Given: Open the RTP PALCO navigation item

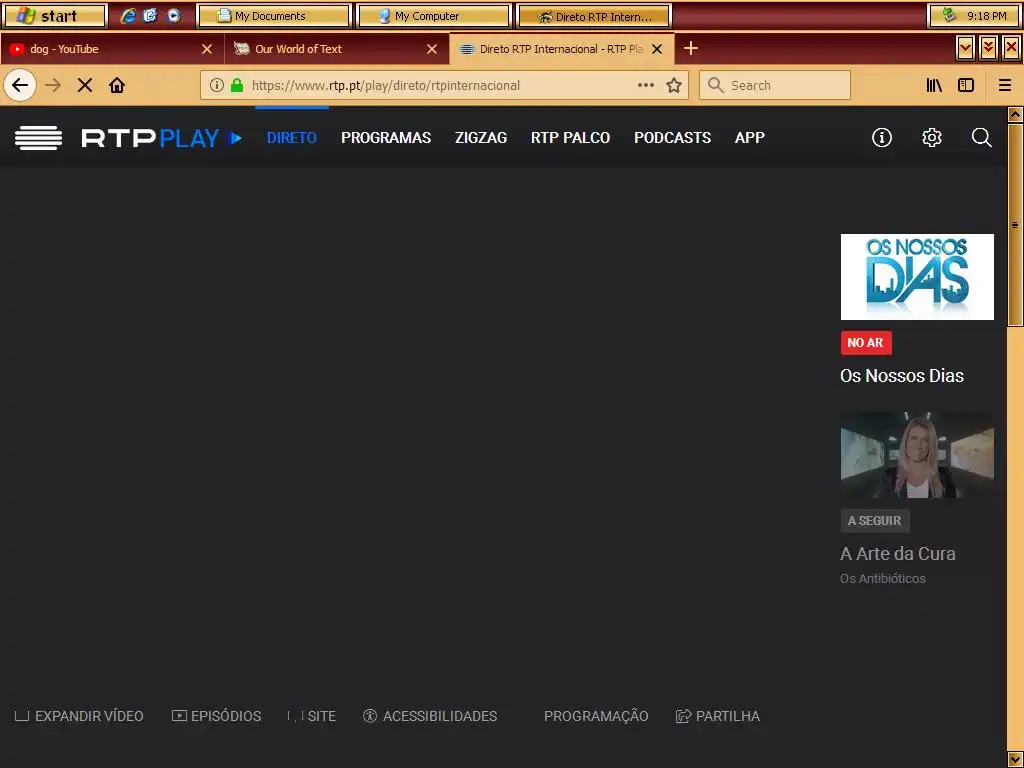Looking at the screenshot, I should coord(570,138).
